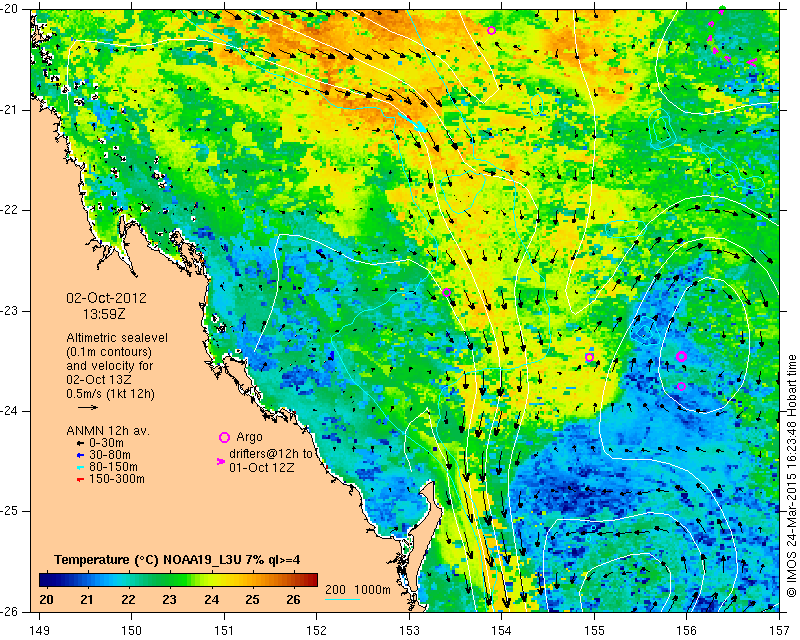Click the Argo float marker near -22.8, 153.4

point(446,292)
